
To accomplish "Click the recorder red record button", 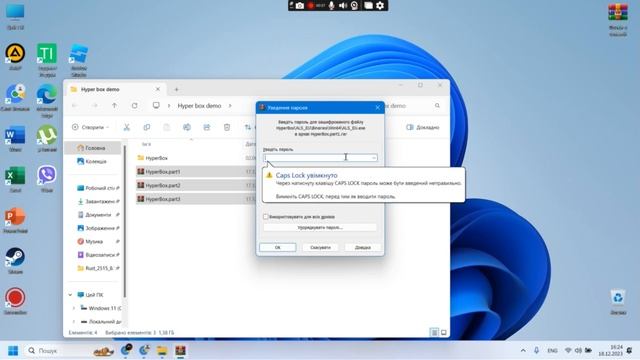I will pos(311,5).
